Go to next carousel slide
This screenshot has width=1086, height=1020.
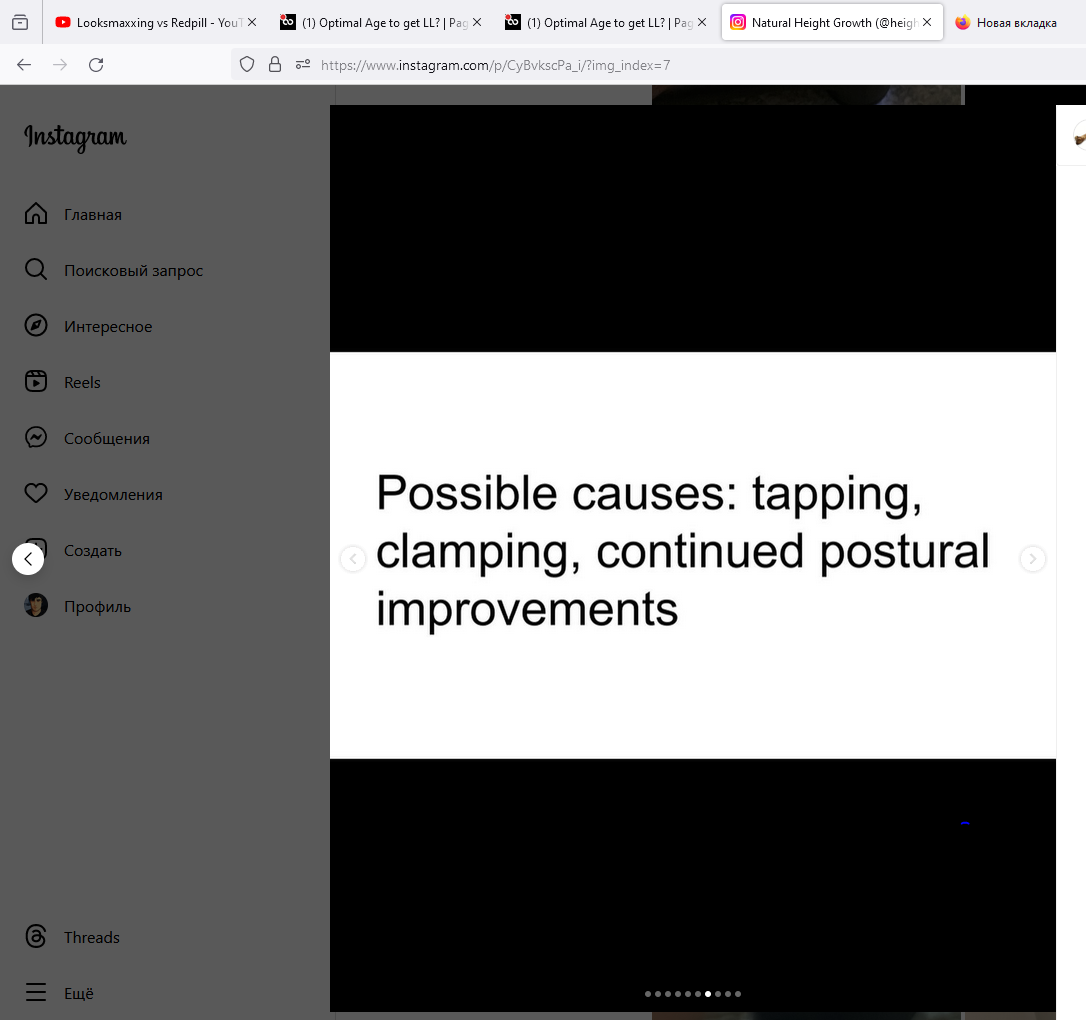coord(1033,559)
